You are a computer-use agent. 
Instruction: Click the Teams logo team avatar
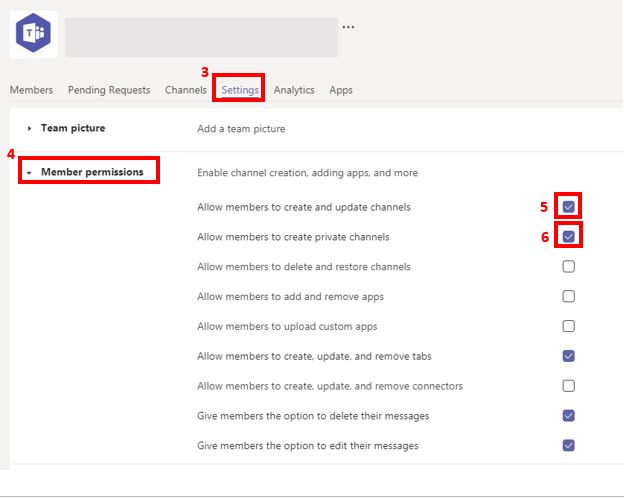[x=33, y=36]
